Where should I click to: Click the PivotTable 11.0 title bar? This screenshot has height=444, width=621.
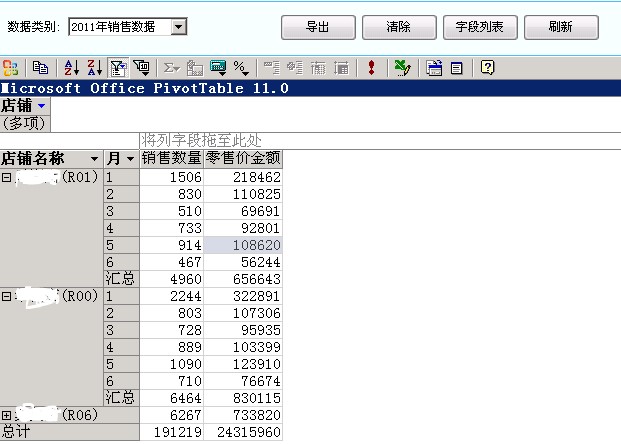coord(310,88)
